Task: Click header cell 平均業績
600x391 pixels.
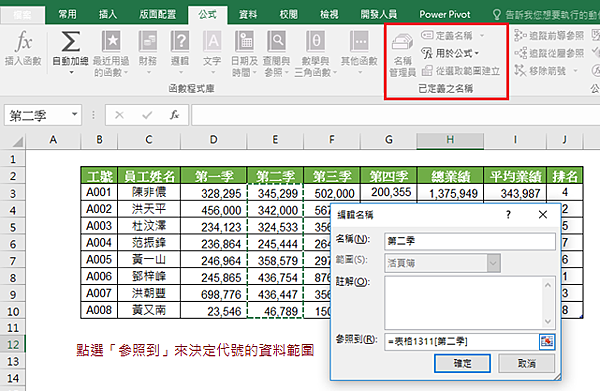Action: tap(515, 176)
